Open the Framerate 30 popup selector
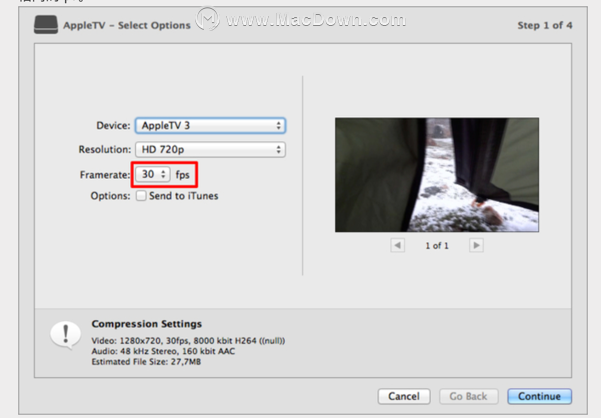 pos(153,174)
